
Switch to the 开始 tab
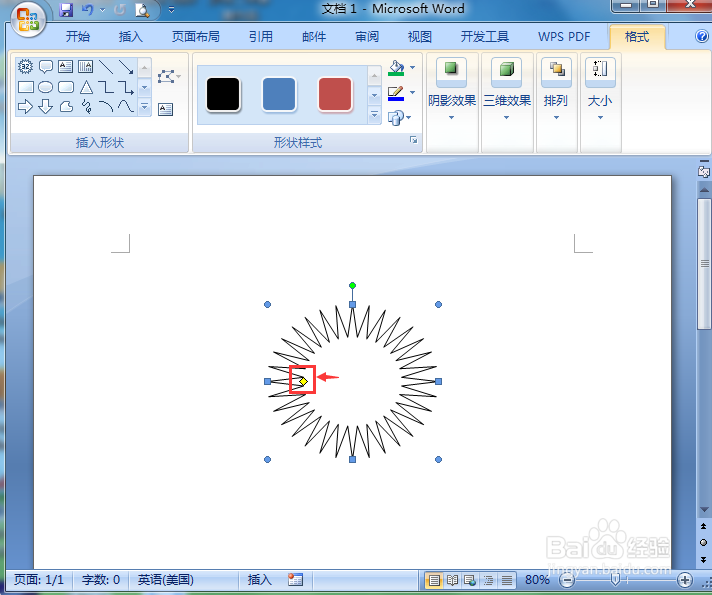(78, 36)
